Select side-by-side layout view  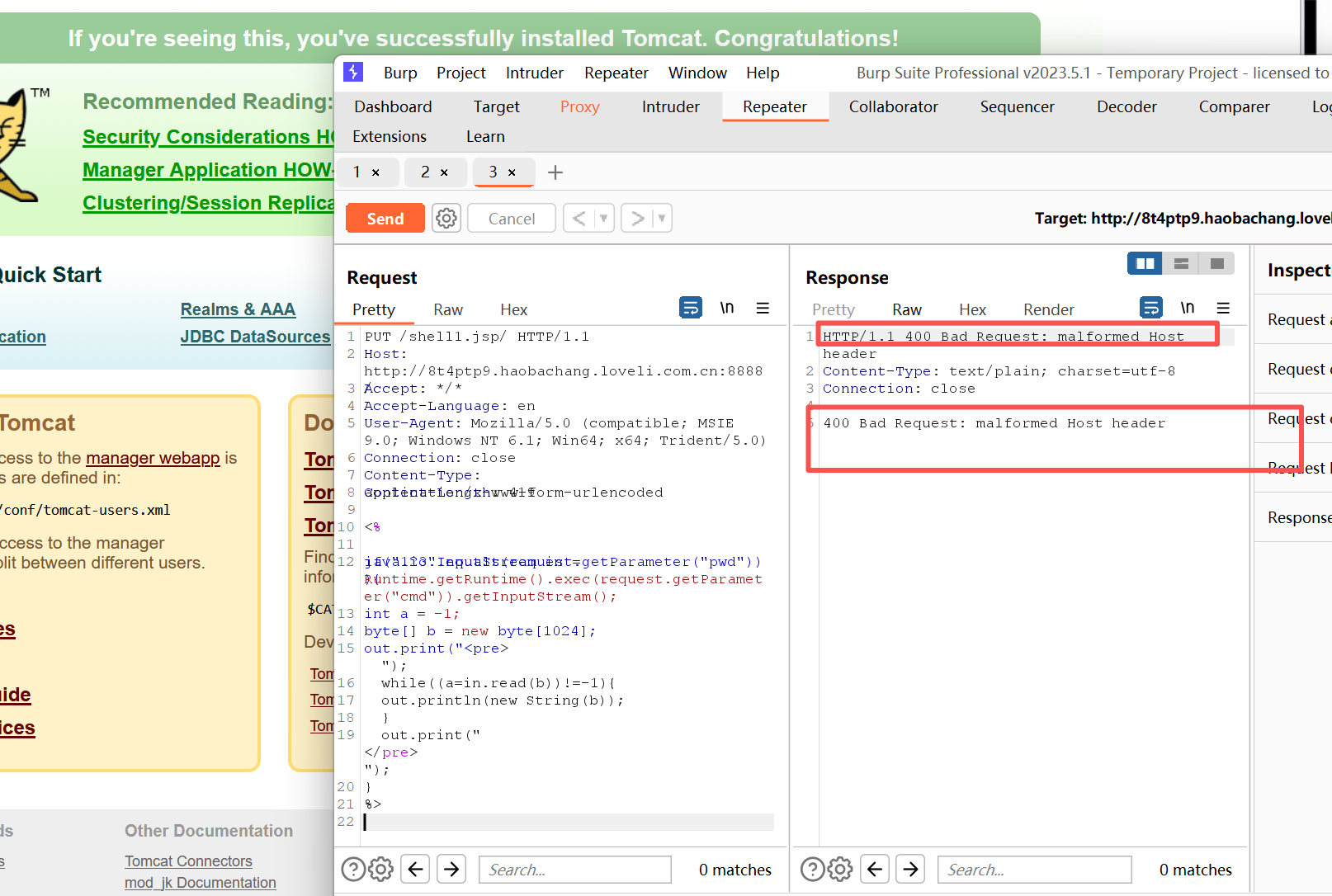[1145, 263]
